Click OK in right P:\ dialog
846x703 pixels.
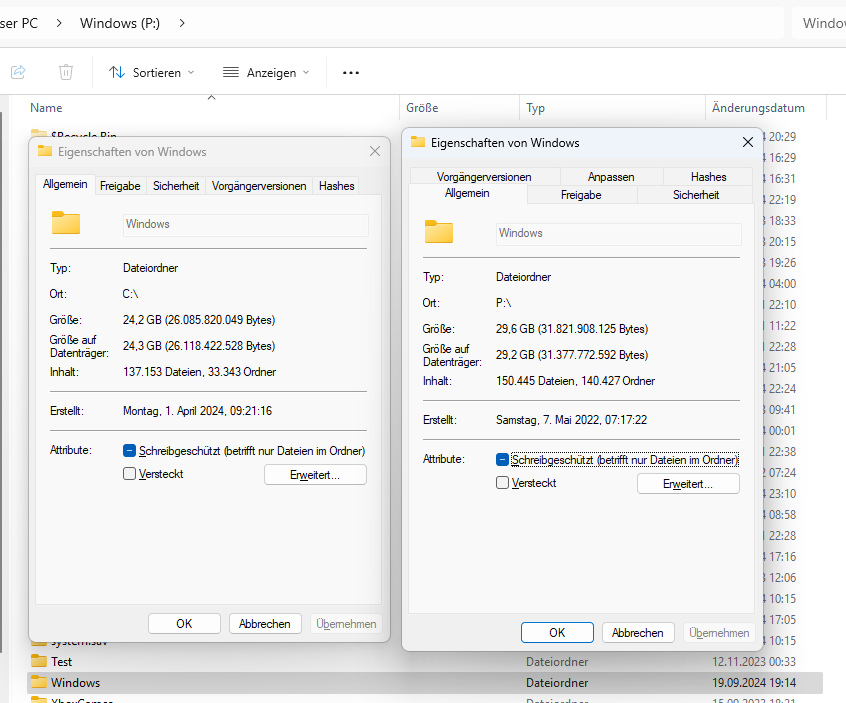557,633
